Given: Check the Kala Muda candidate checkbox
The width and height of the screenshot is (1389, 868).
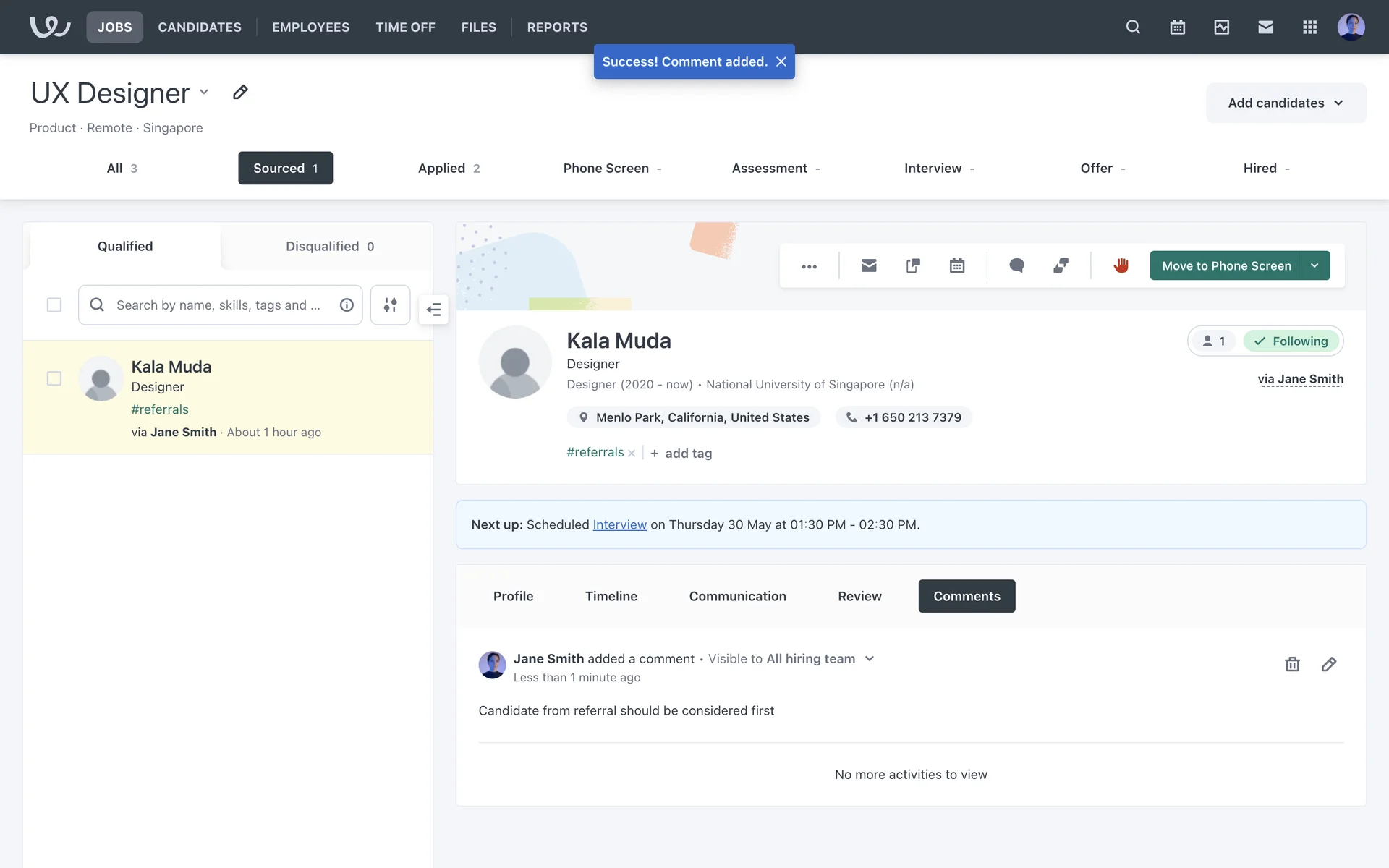Looking at the screenshot, I should click(54, 378).
